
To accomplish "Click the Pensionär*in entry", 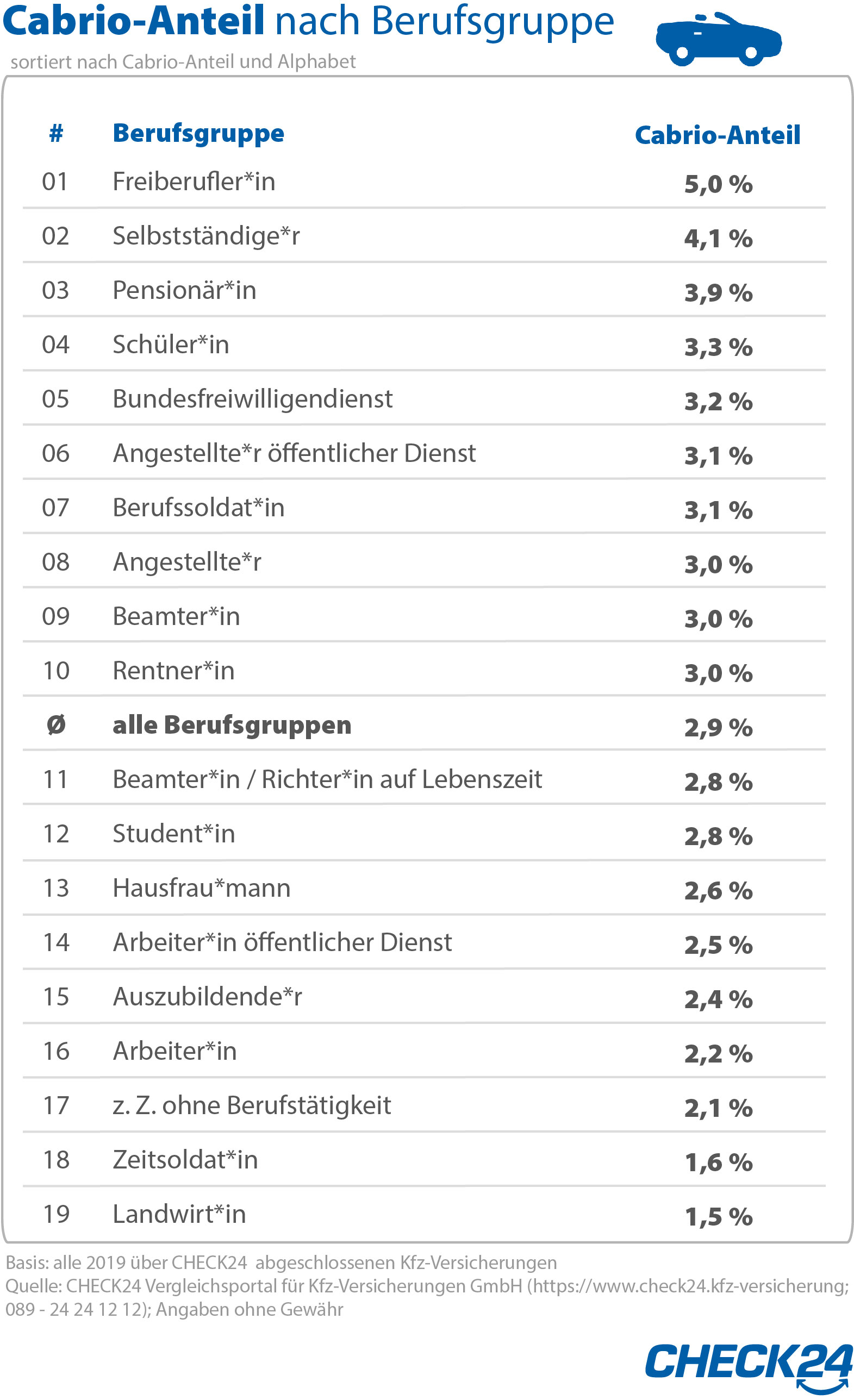I will (x=184, y=290).
